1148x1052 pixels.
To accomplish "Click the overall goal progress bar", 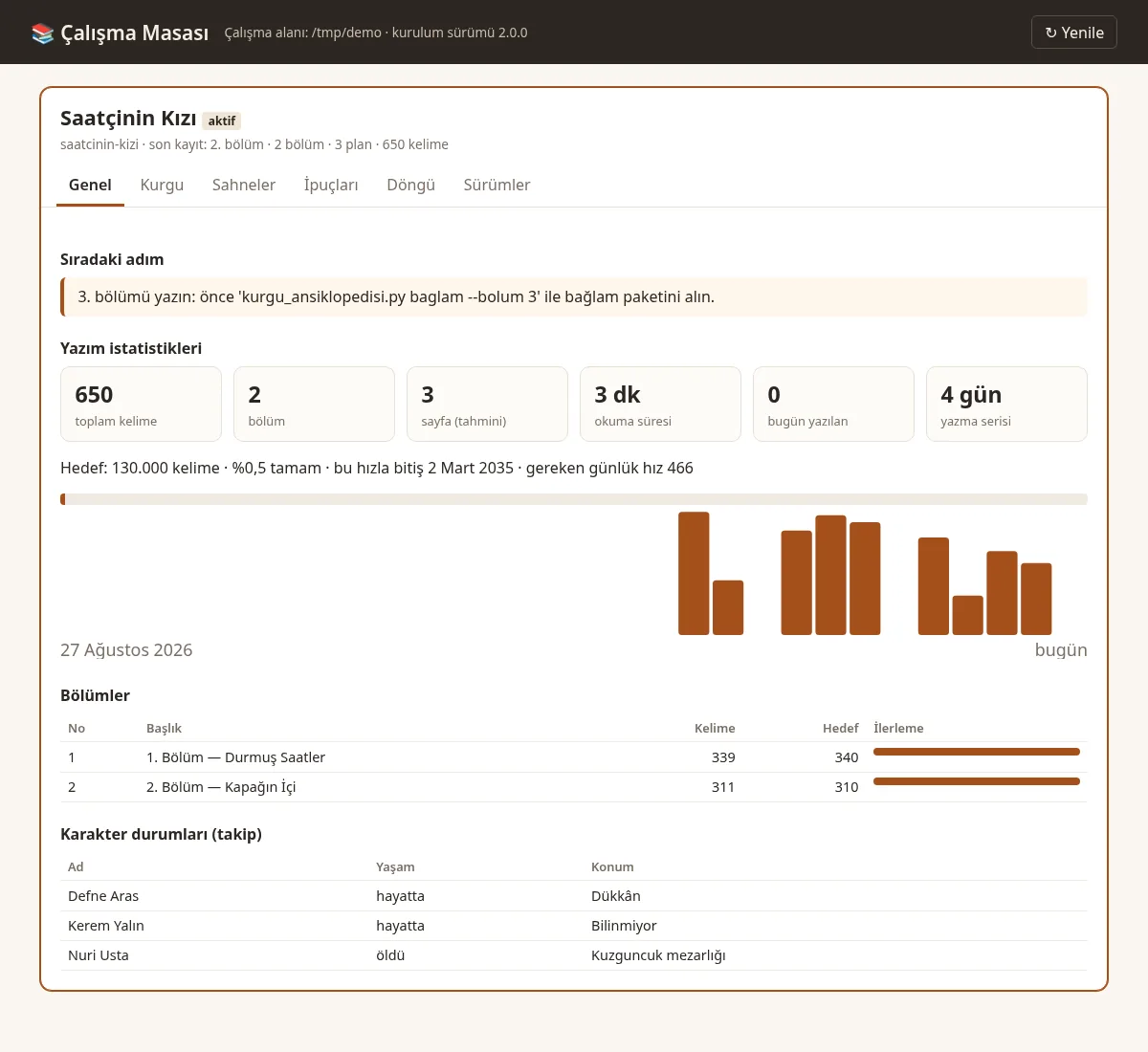I will pos(574,499).
